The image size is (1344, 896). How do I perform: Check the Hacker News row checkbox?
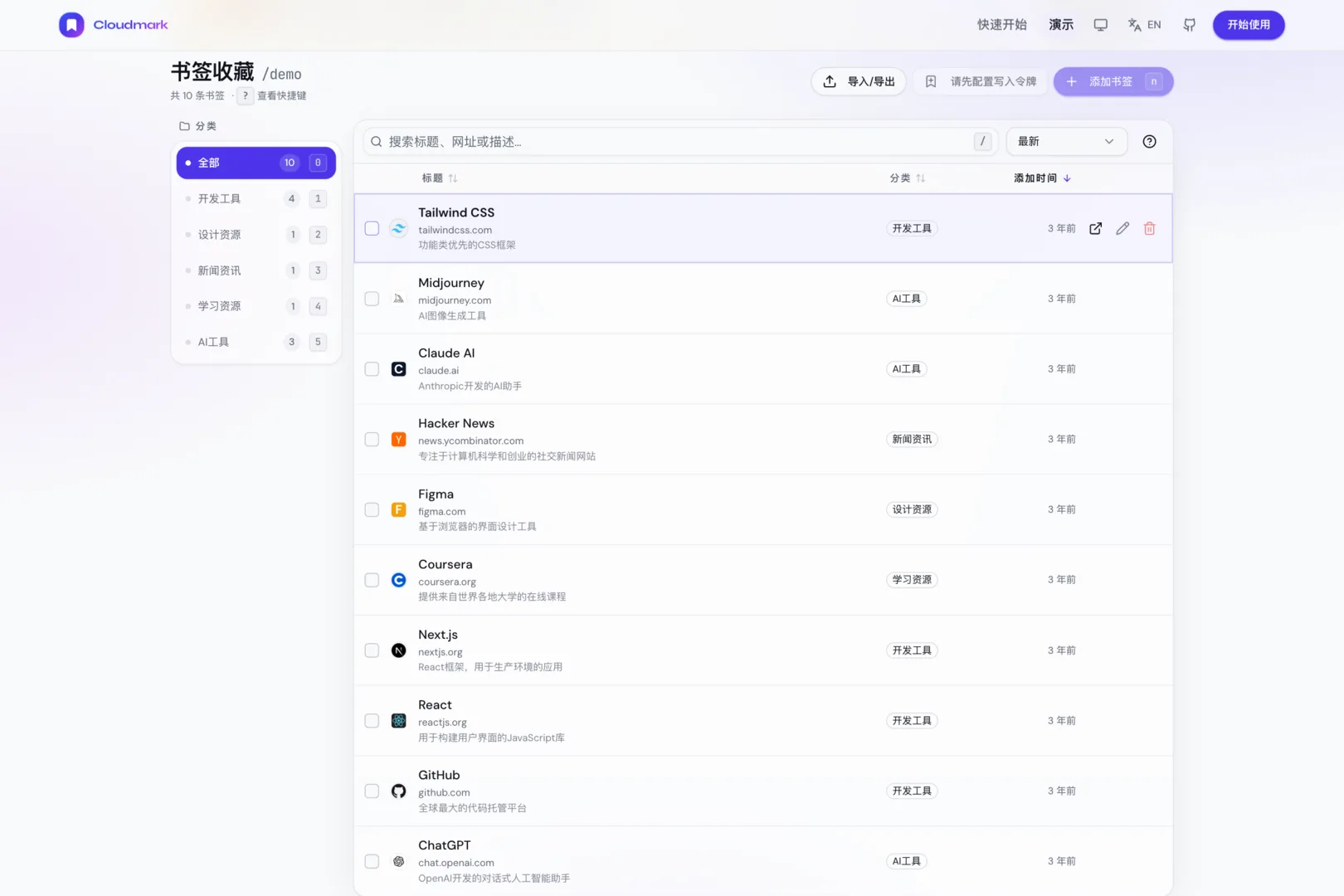pyautogui.click(x=372, y=440)
